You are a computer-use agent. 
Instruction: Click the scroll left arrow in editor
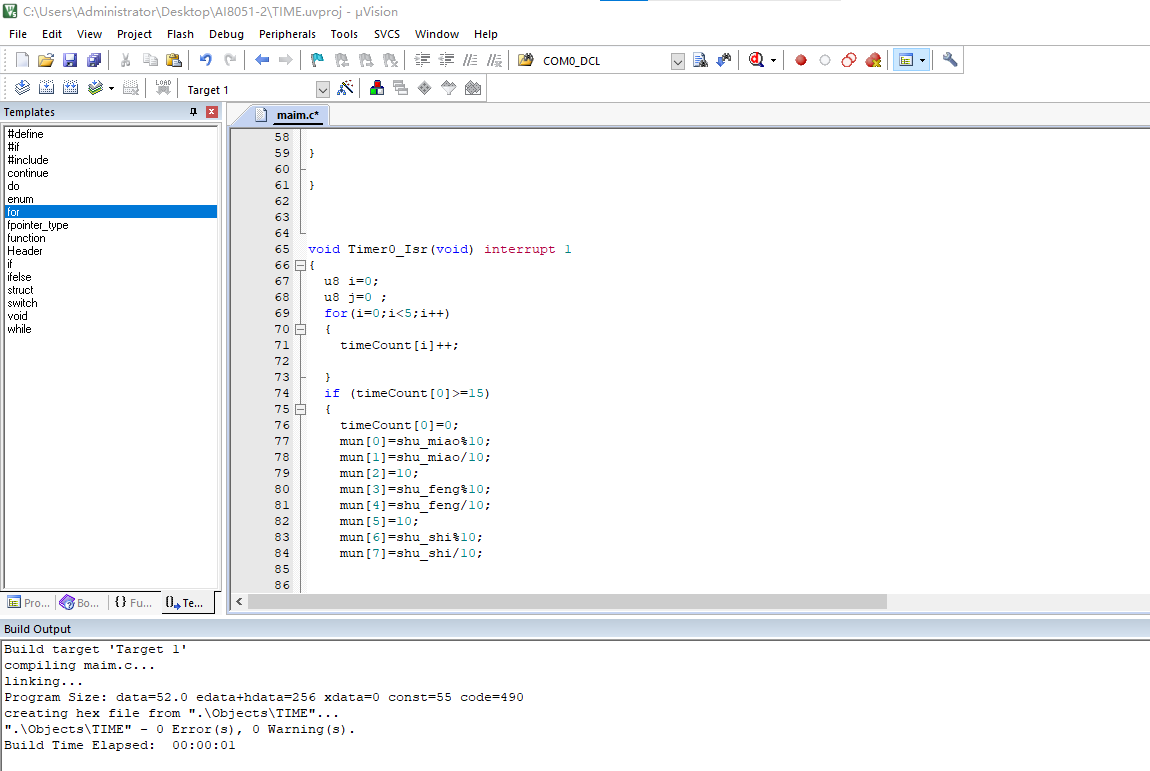pyautogui.click(x=239, y=602)
